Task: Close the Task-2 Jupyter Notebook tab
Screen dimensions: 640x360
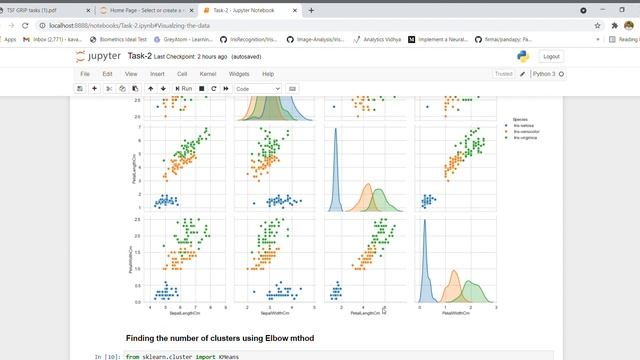Action: click(x=295, y=10)
